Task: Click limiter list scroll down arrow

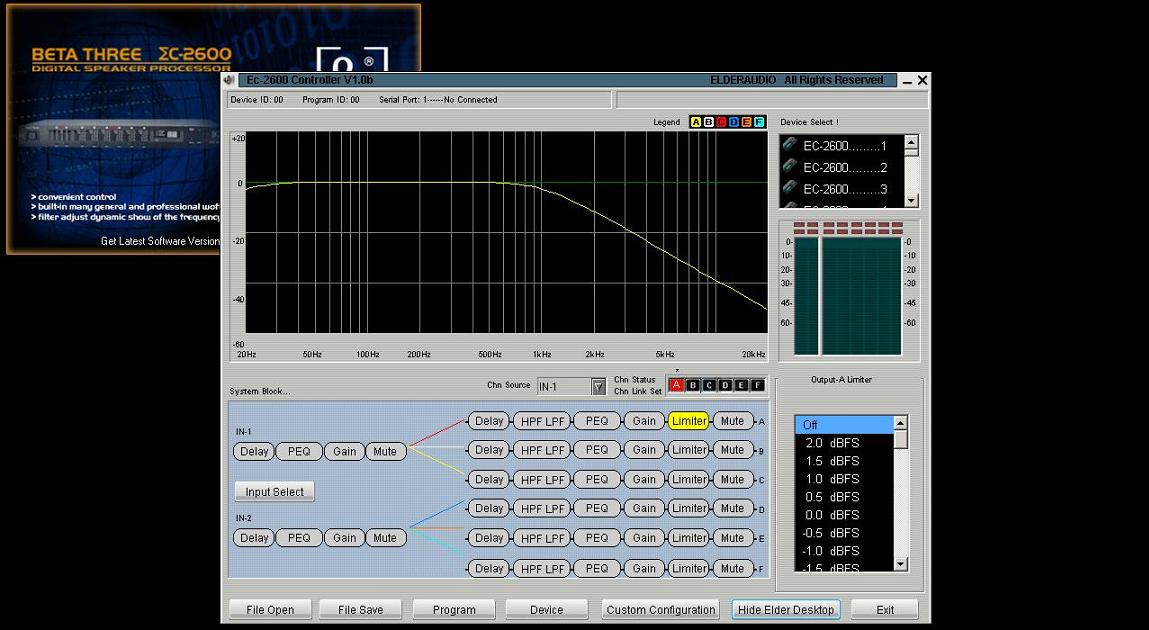Action: coord(901,564)
